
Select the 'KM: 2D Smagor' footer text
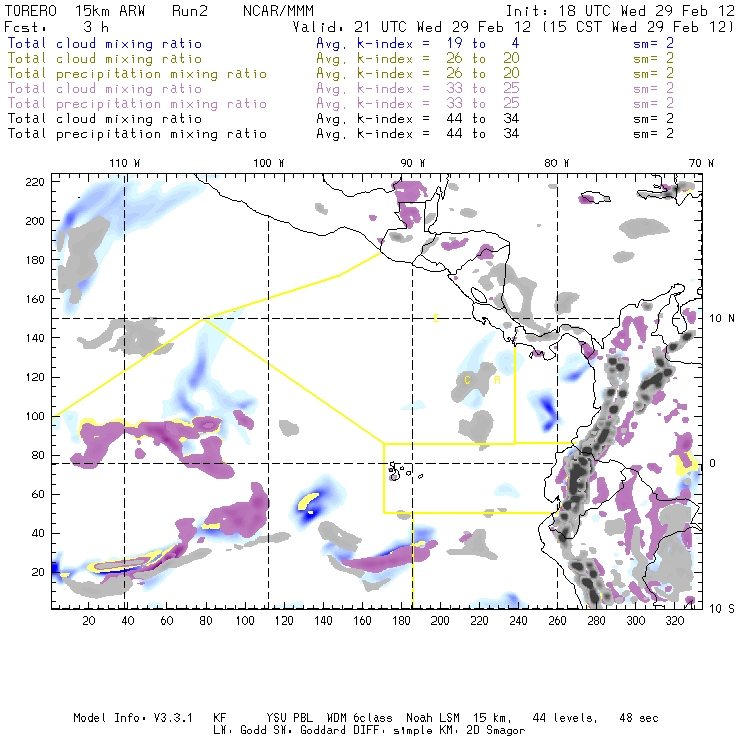click(480, 730)
